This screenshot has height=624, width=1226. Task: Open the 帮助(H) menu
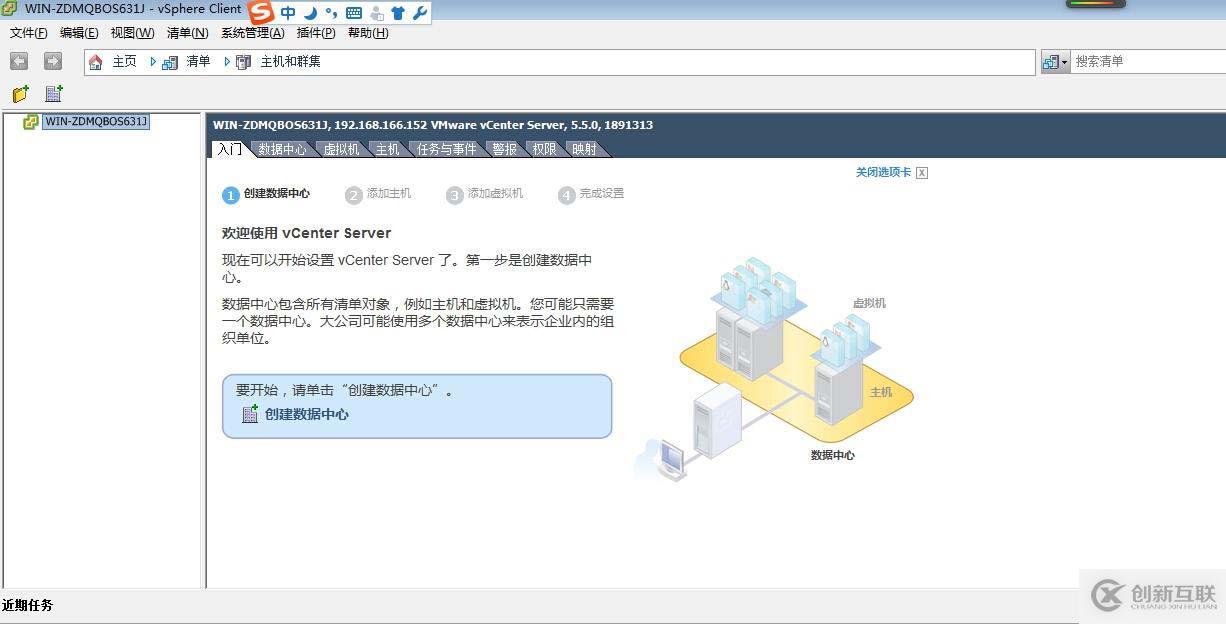click(x=368, y=33)
